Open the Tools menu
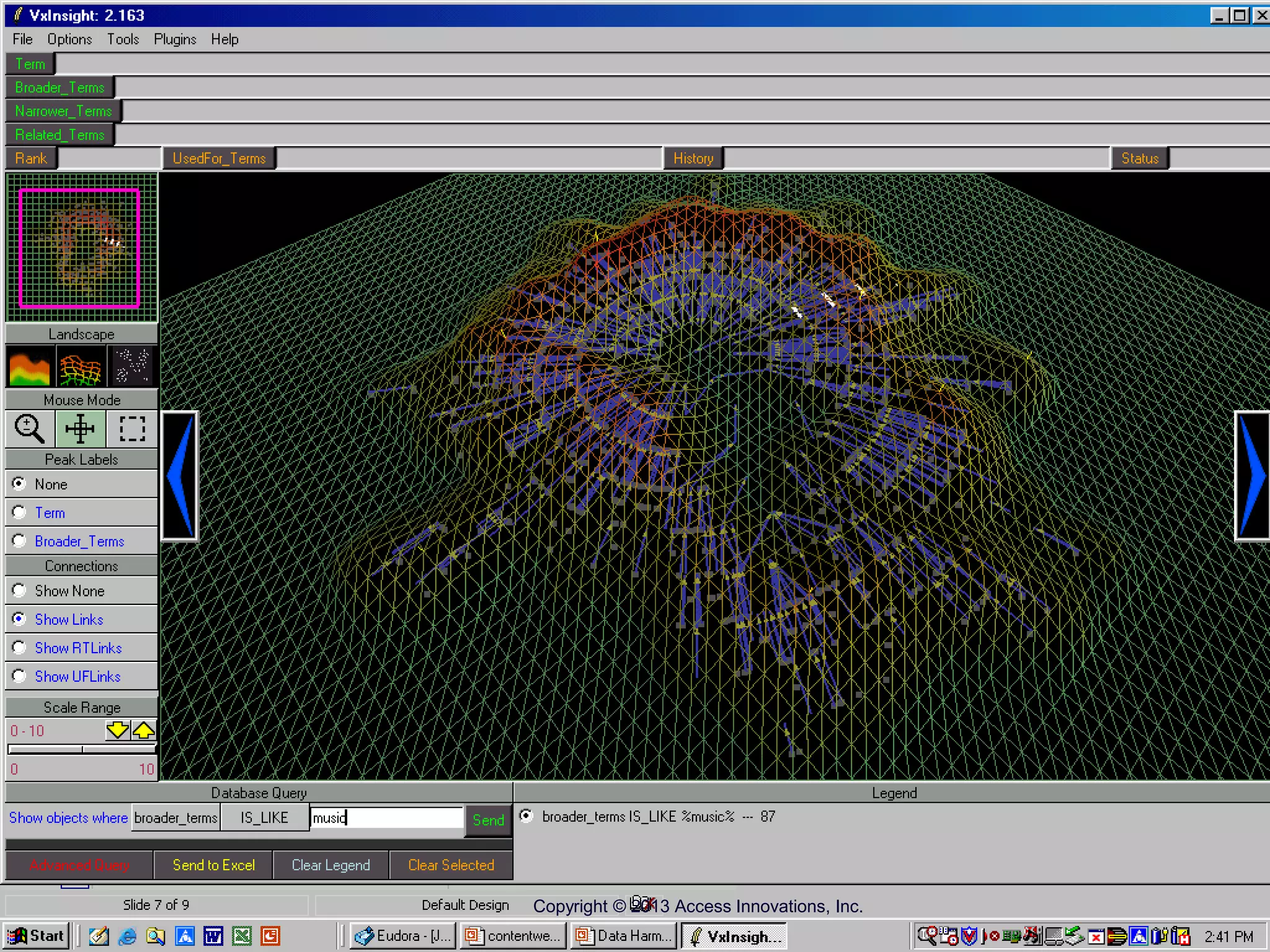This screenshot has width=1270, height=952. [x=123, y=40]
